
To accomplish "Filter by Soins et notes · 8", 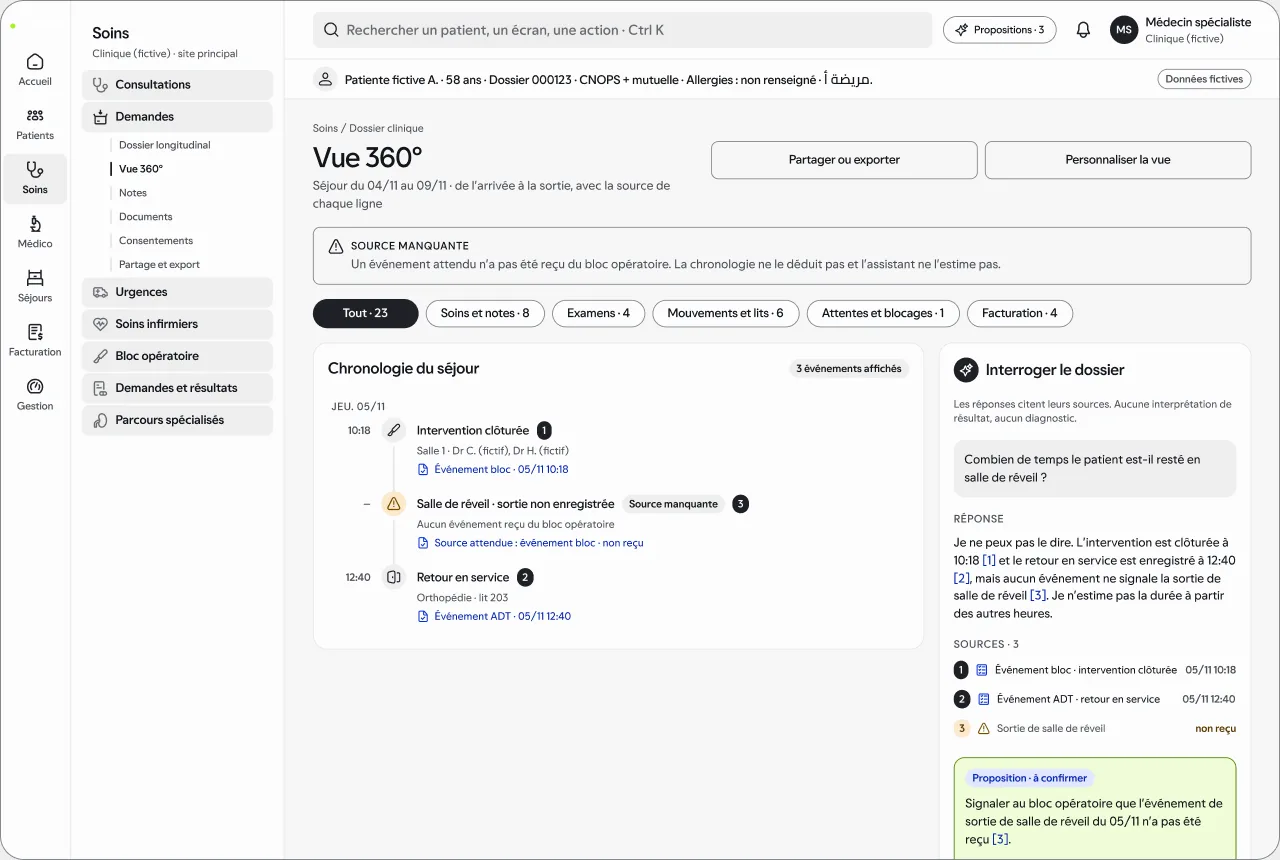I will 485,314.
